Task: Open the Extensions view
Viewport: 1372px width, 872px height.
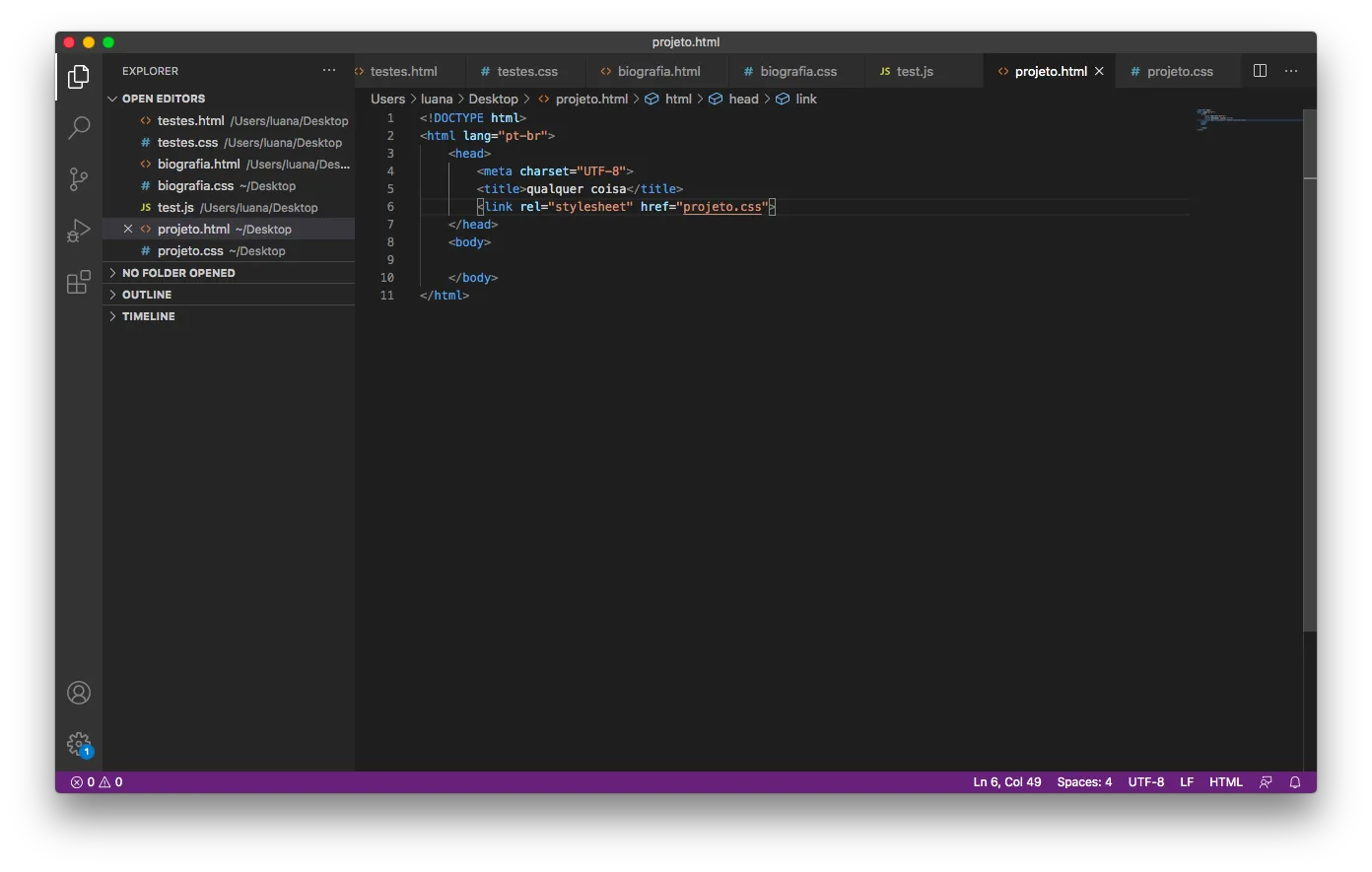Action: point(79,283)
